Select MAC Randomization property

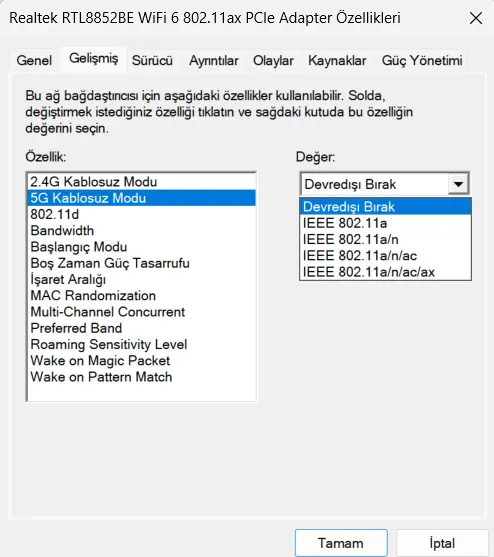click(142, 296)
